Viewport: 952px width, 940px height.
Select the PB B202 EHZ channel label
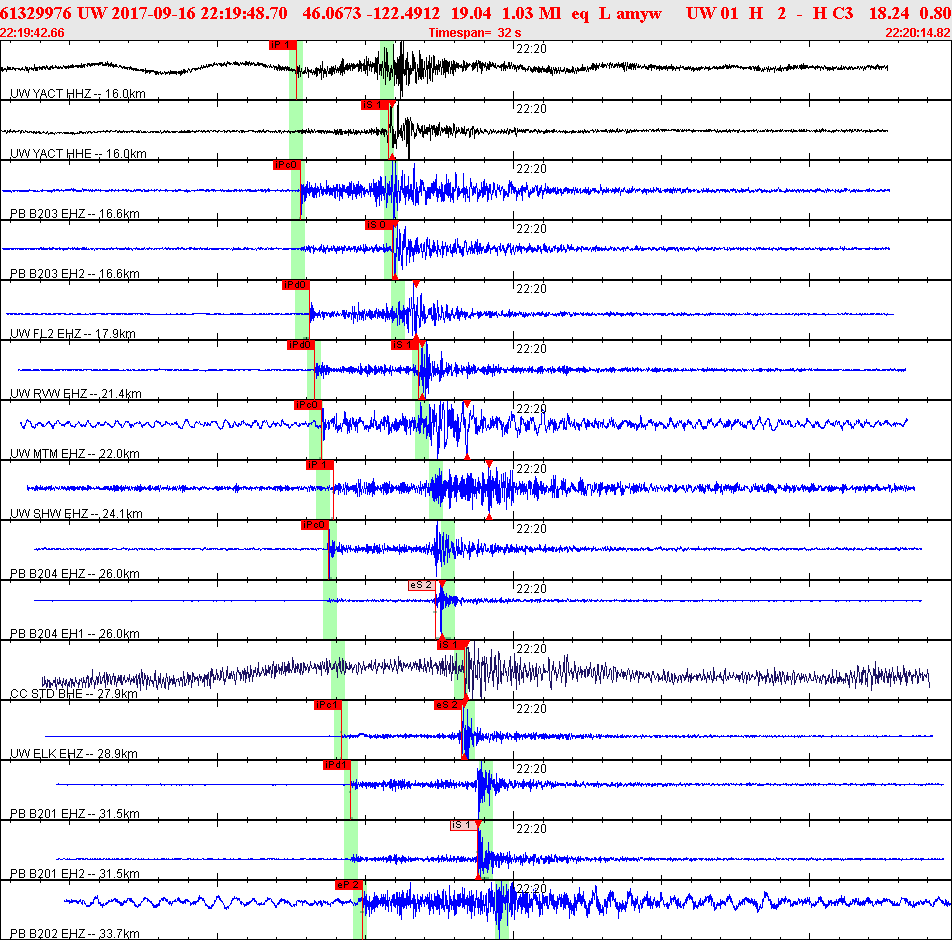(x=75, y=933)
